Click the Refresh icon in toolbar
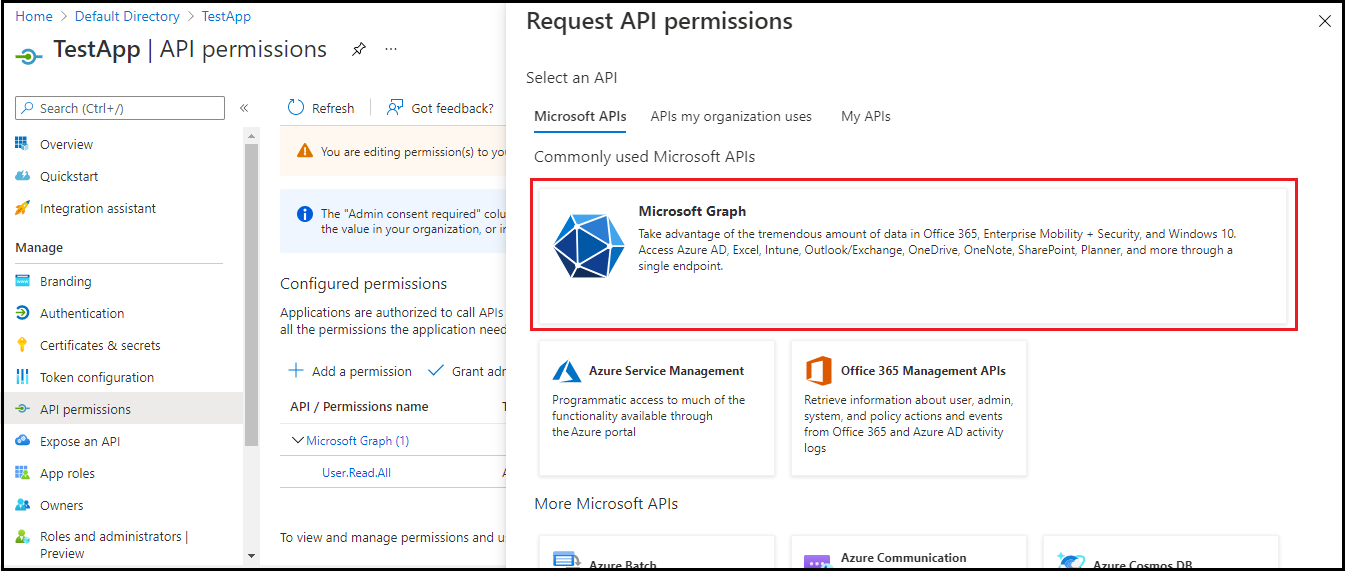Image resolution: width=1345 pixels, height=571 pixels. pyautogui.click(x=296, y=107)
